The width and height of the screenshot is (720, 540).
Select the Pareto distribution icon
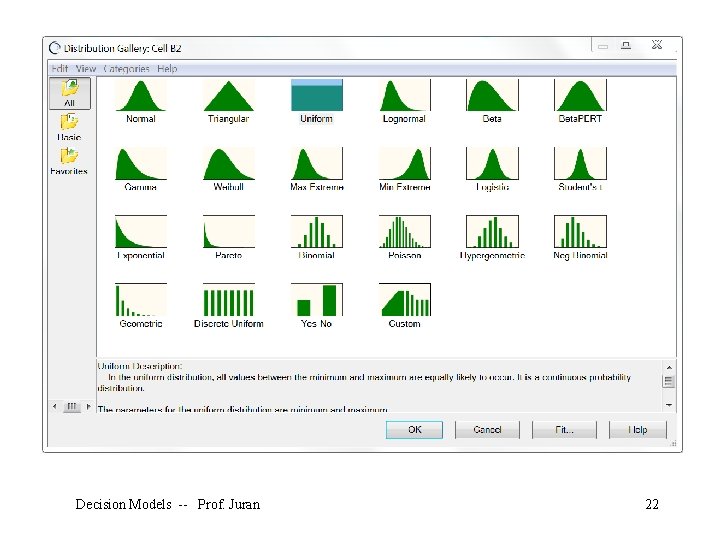[228, 231]
